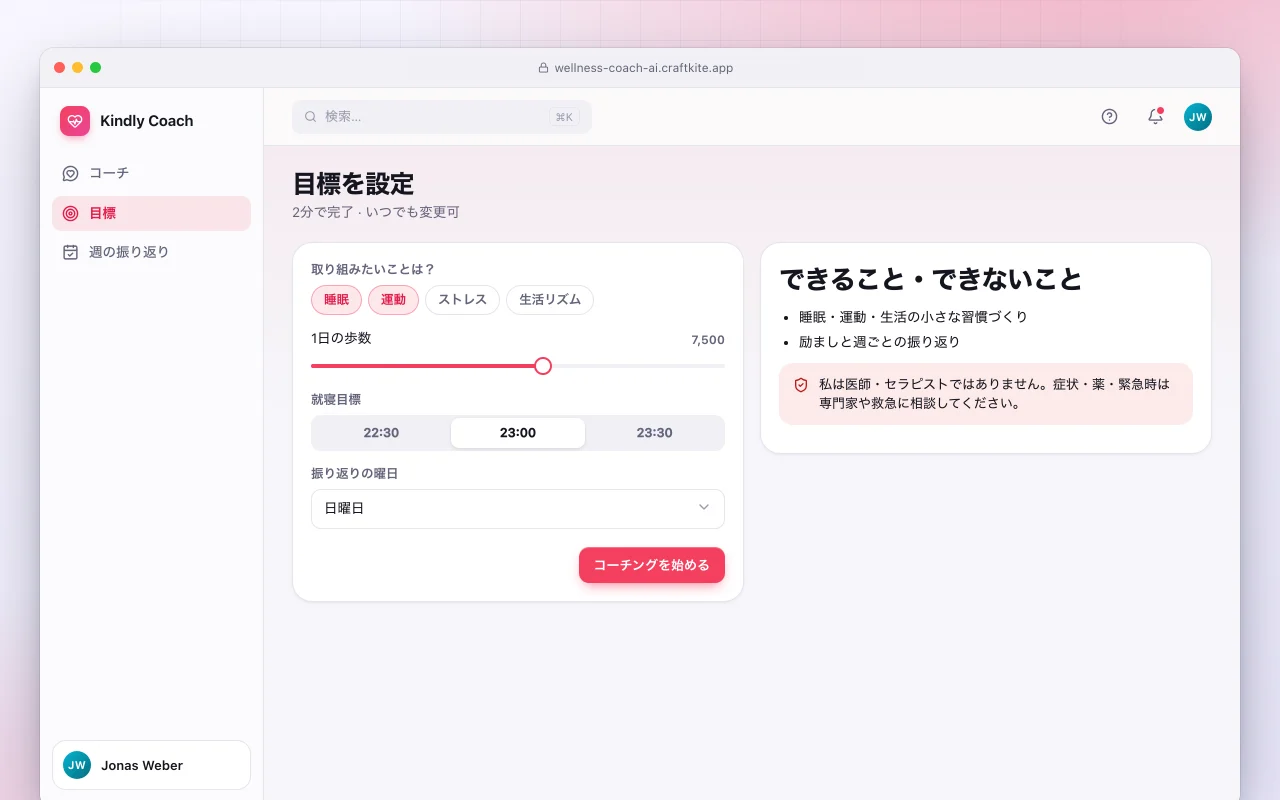Image resolution: width=1280 pixels, height=800 pixels.
Task: Click the 1日の歩数 slider thumb
Action: tap(543, 366)
